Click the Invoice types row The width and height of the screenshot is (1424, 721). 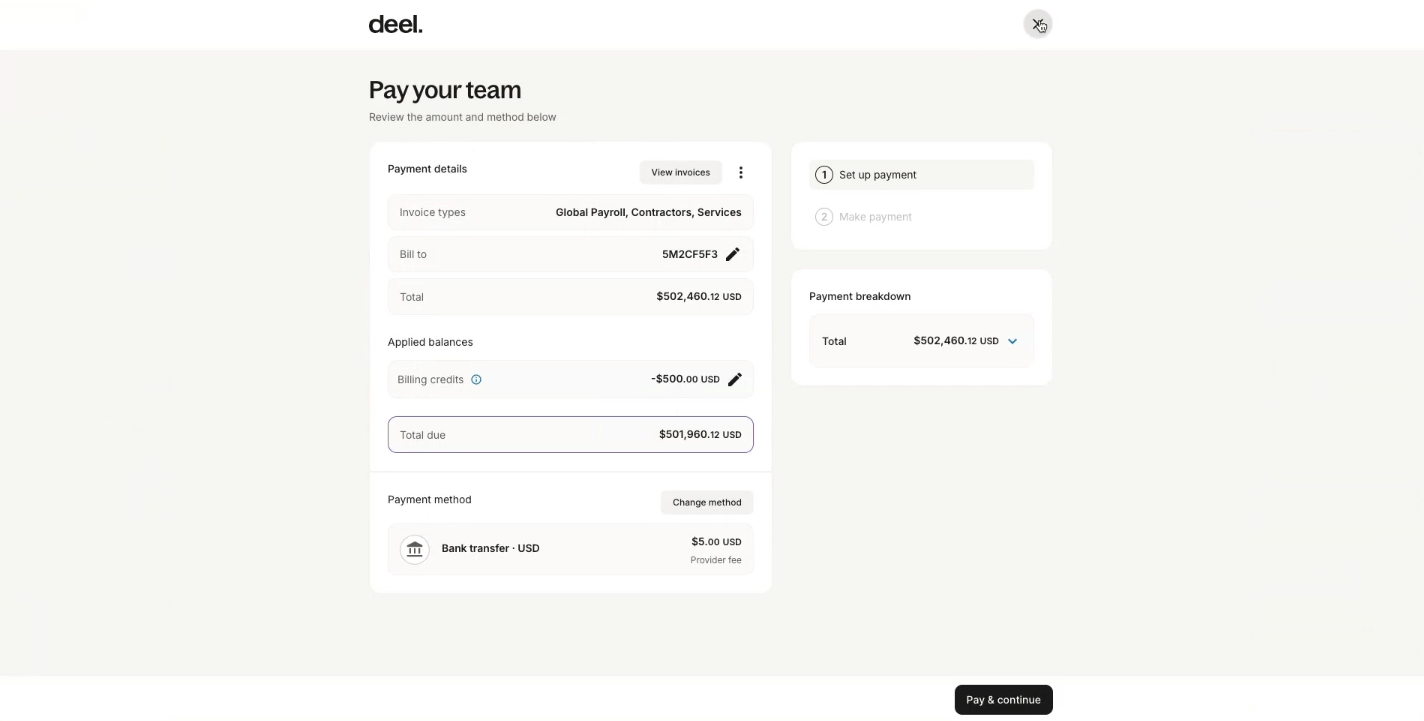[x=570, y=212]
